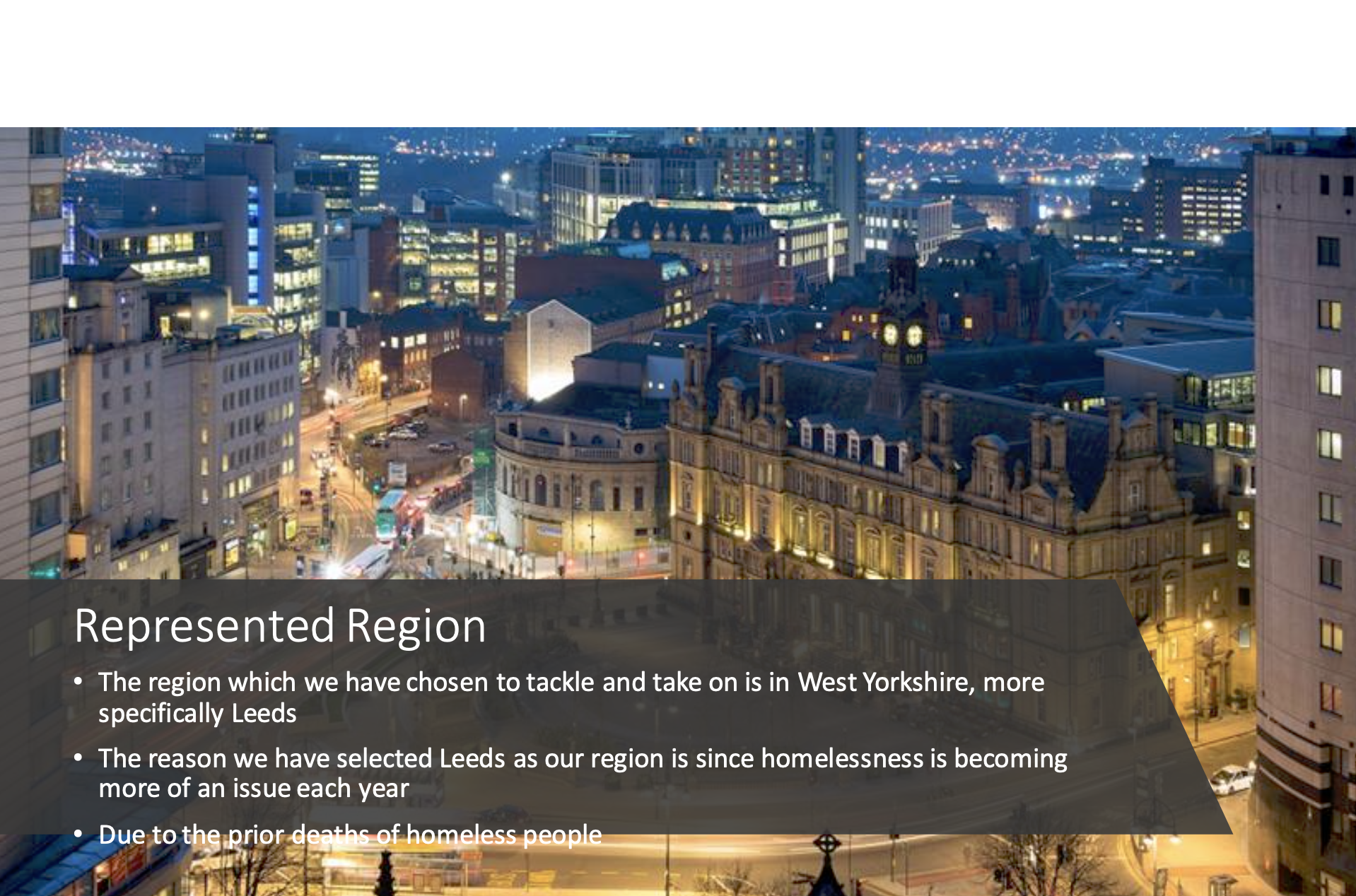Image resolution: width=1356 pixels, height=896 pixels.
Task: Click the bullet about homelessness becoming an issue
Action: (583, 773)
